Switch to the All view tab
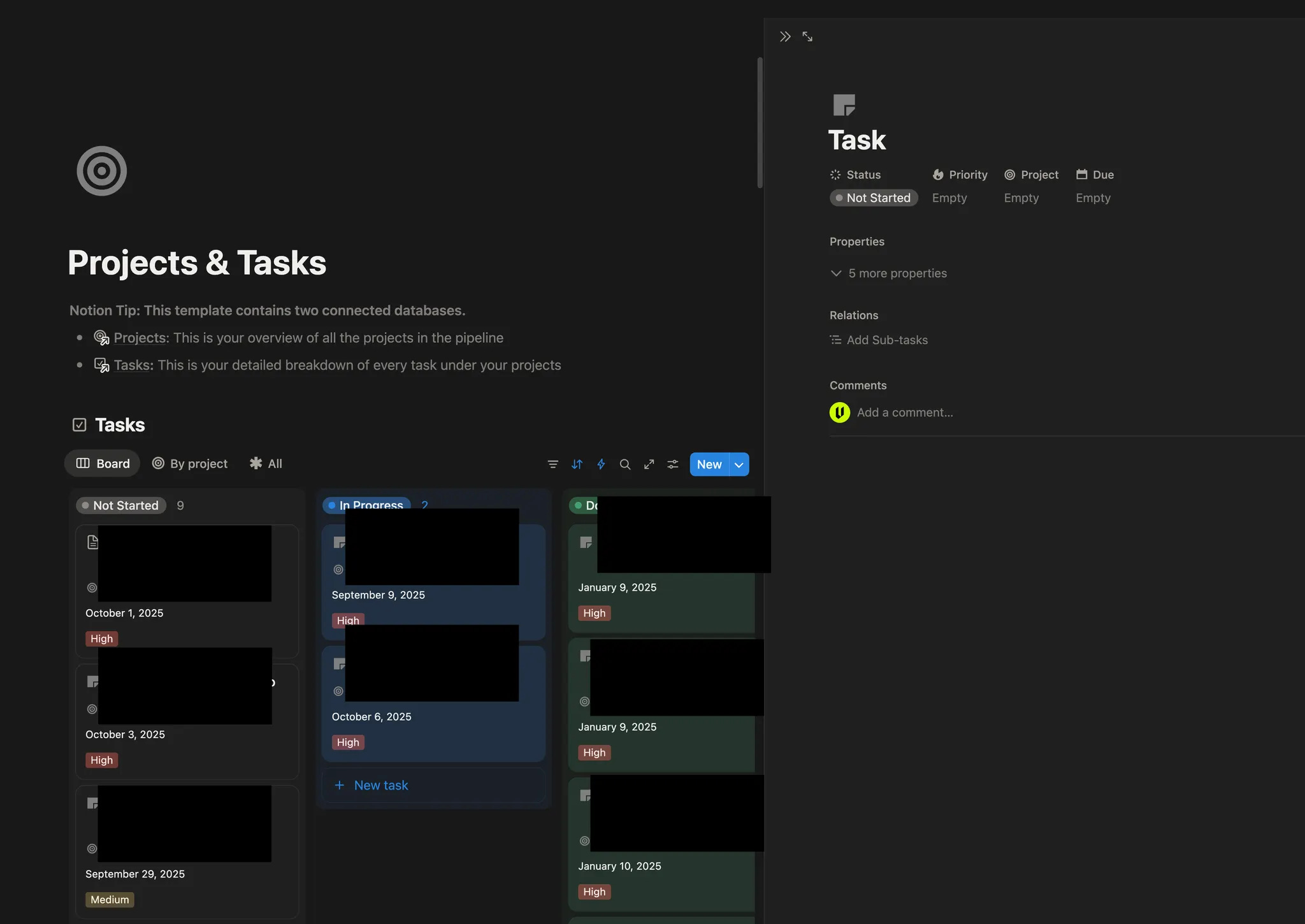Screen dimensions: 1305x924 [x=266, y=464]
